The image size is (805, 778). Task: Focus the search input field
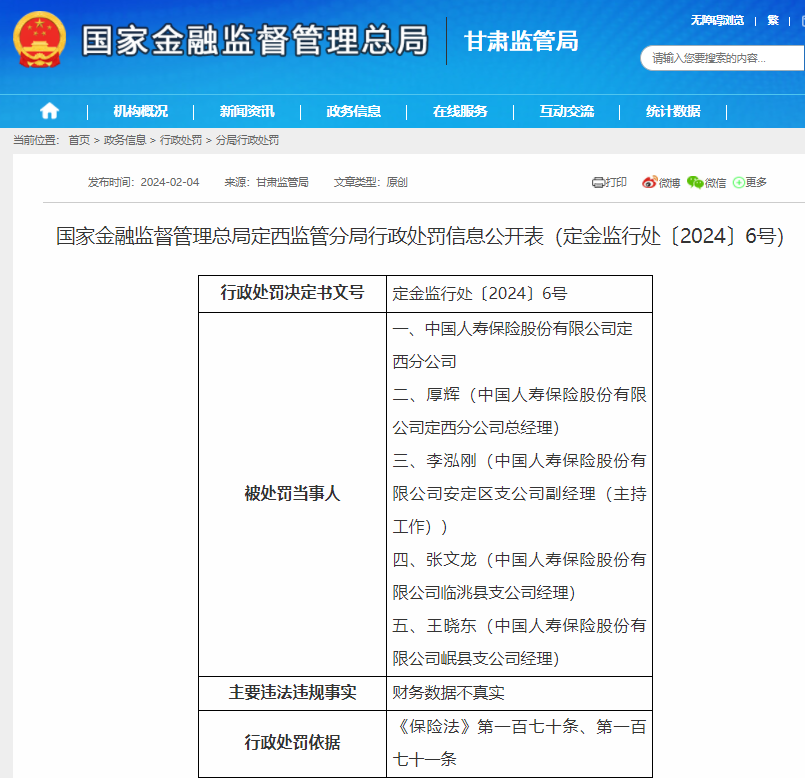click(722, 58)
